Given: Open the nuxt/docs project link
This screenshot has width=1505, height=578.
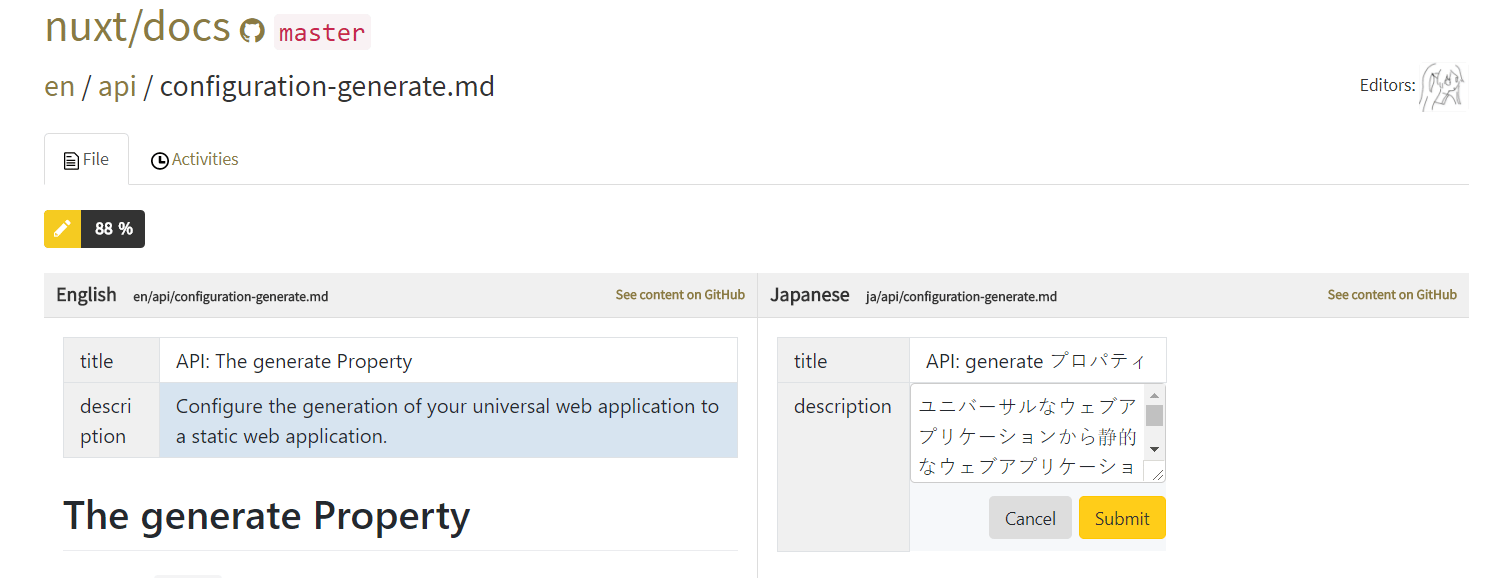Looking at the screenshot, I should click(x=138, y=27).
